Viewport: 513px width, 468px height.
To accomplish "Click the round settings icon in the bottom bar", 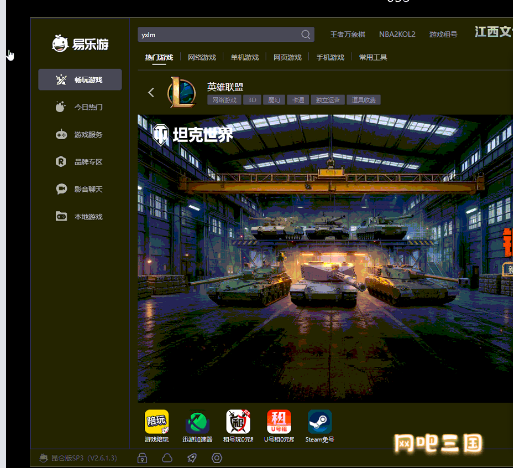I will (x=217, y=458).
